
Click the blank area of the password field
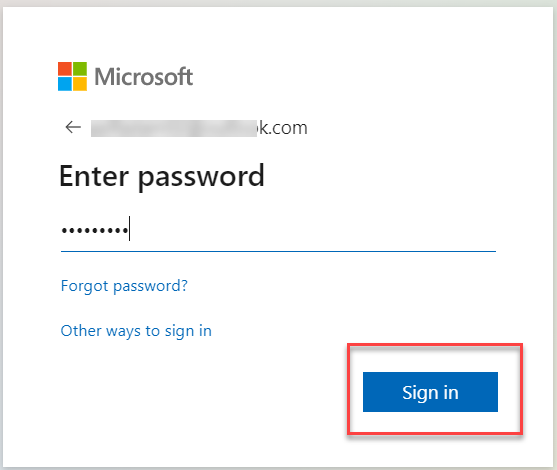[313, 230]
